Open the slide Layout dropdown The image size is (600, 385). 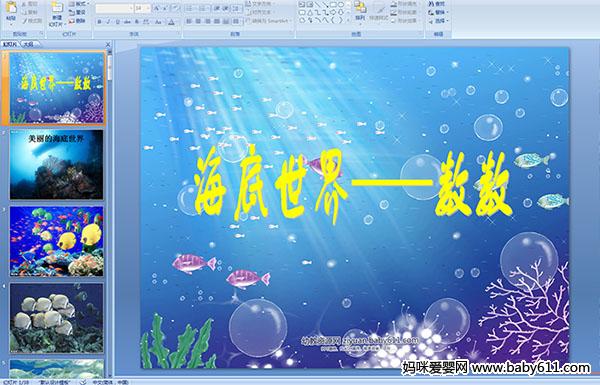[78, 4]
